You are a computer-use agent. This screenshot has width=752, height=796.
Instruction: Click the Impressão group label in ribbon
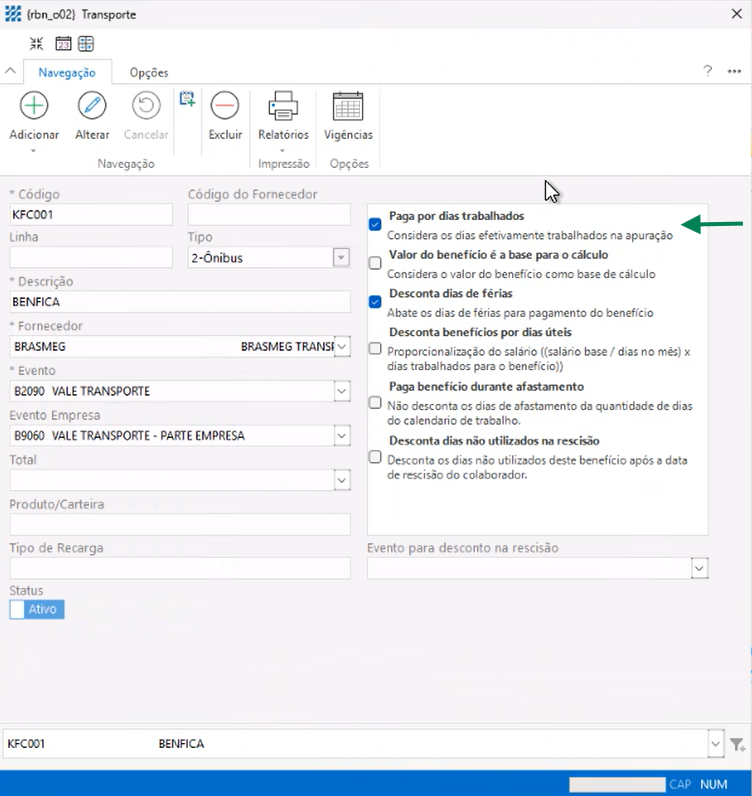(283, 163)
